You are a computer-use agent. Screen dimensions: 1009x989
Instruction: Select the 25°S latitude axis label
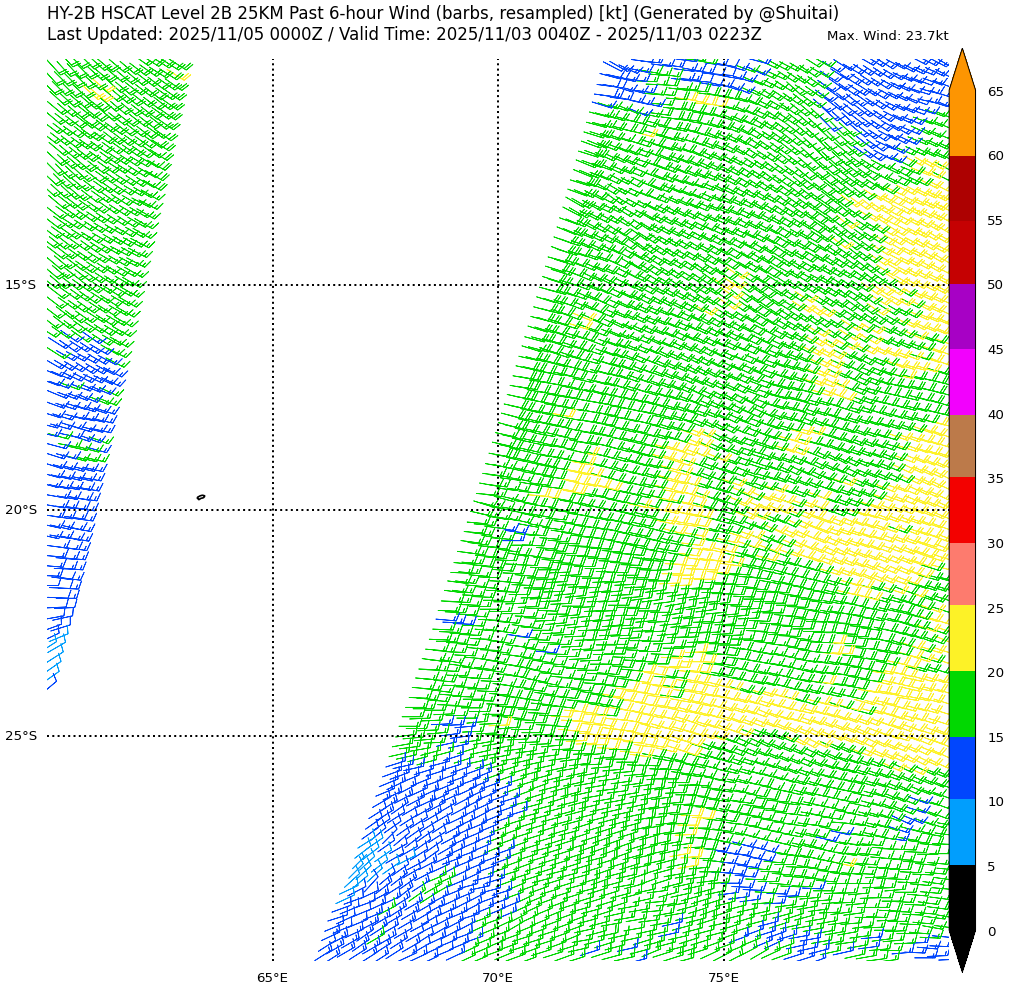tap(21, 736)
